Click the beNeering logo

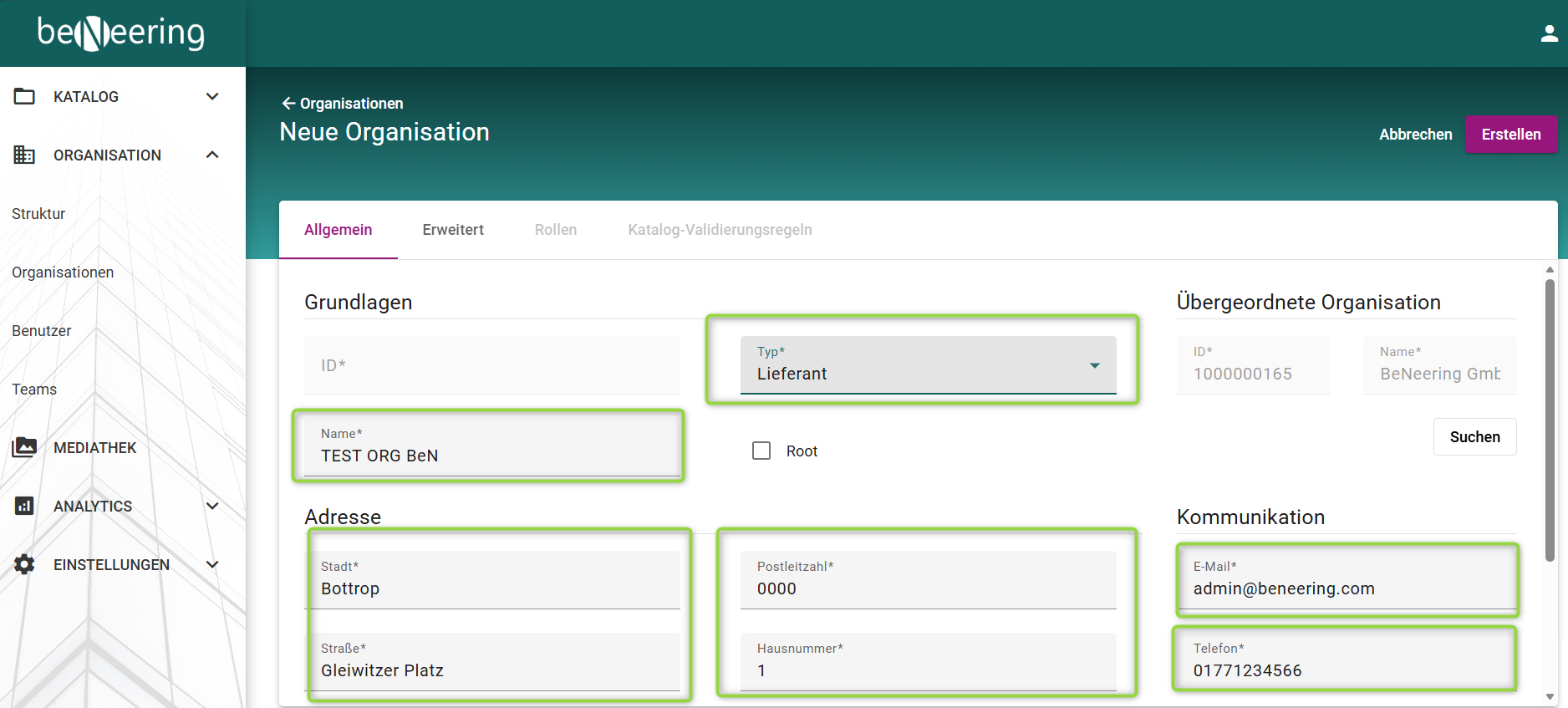(x=121, y=33)
